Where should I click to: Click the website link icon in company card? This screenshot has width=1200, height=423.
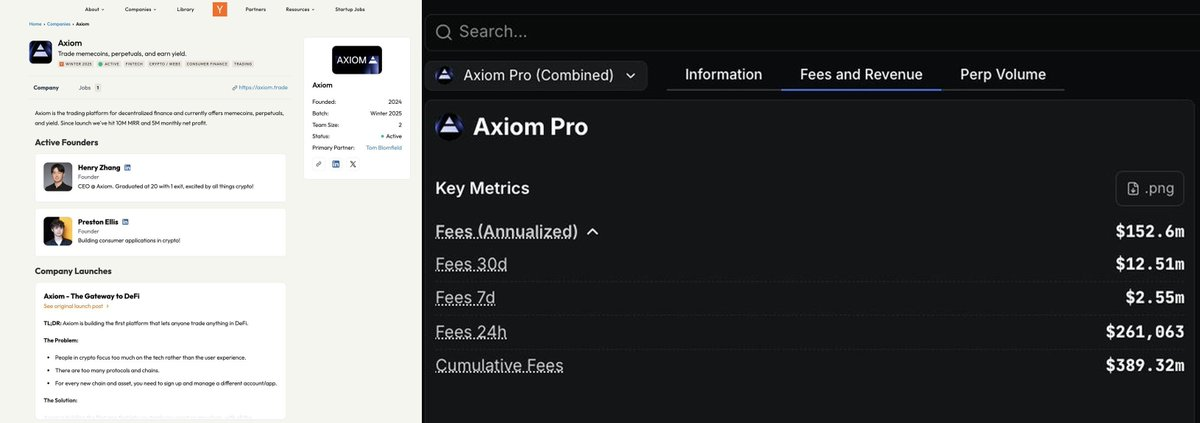click(x=318, y=164)
